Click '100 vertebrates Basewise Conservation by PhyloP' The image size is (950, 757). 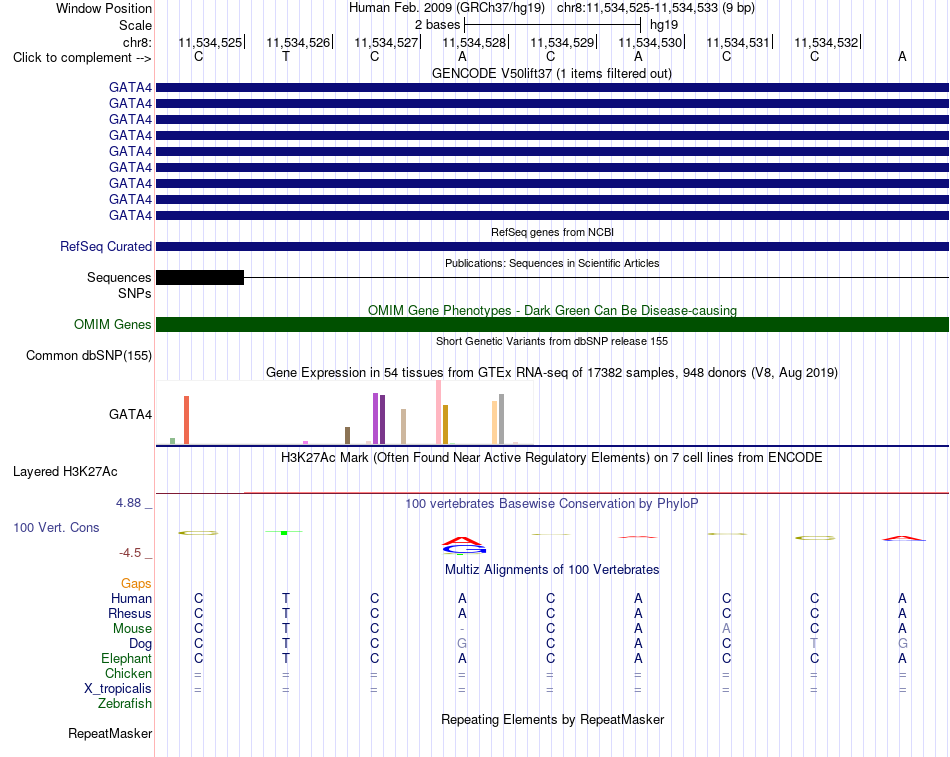tap(551, 504)
